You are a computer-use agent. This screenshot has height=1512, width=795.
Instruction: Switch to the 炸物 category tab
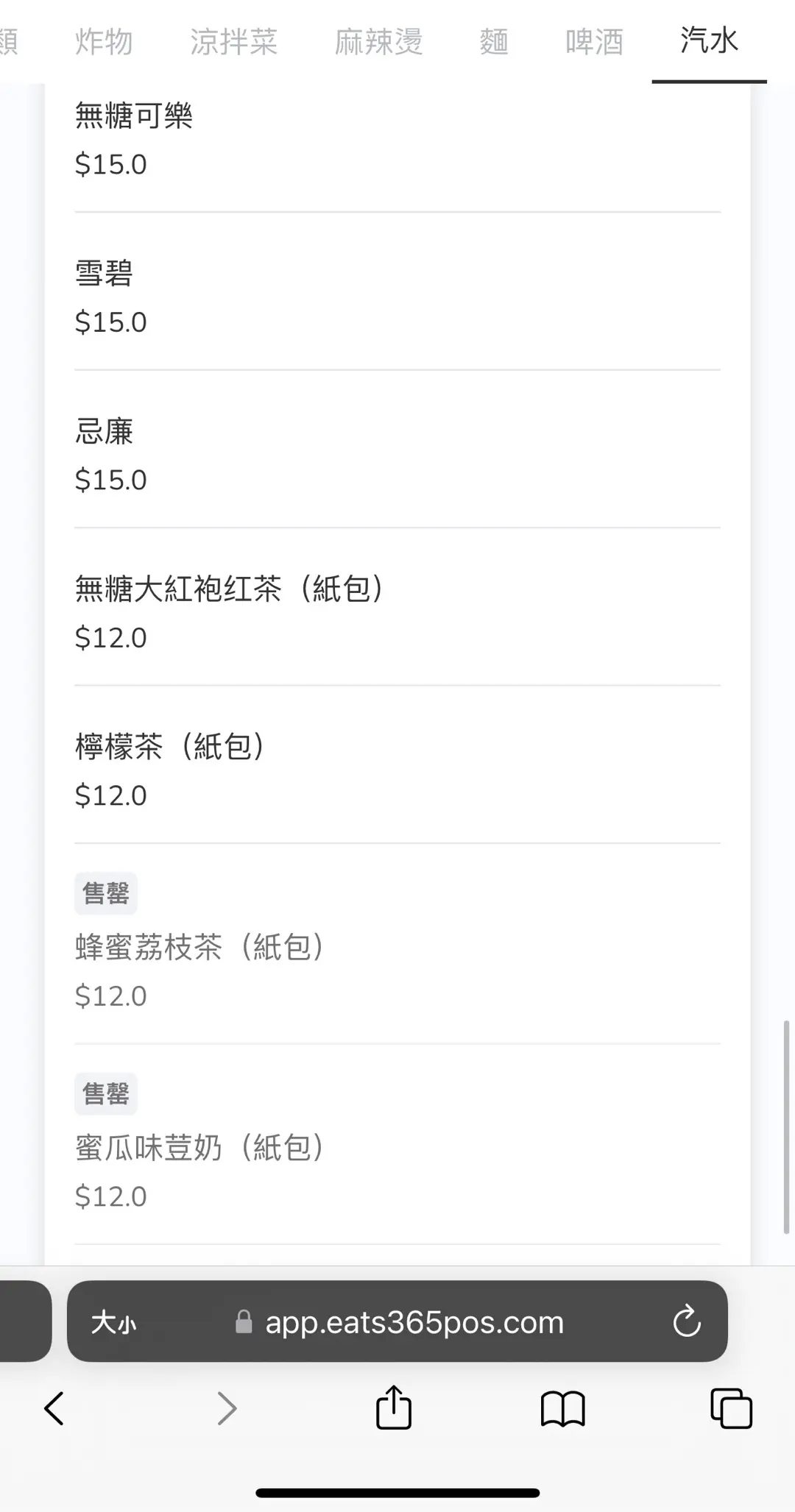pos(104,42)
